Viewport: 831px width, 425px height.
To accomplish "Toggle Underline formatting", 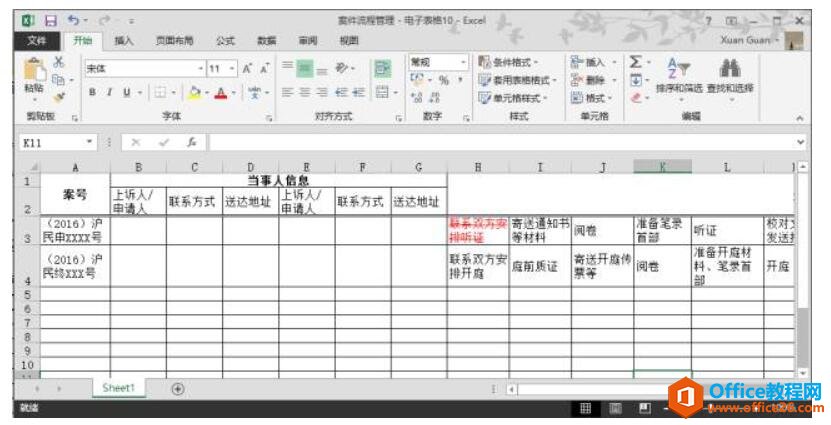I will (x=127, y=93).
